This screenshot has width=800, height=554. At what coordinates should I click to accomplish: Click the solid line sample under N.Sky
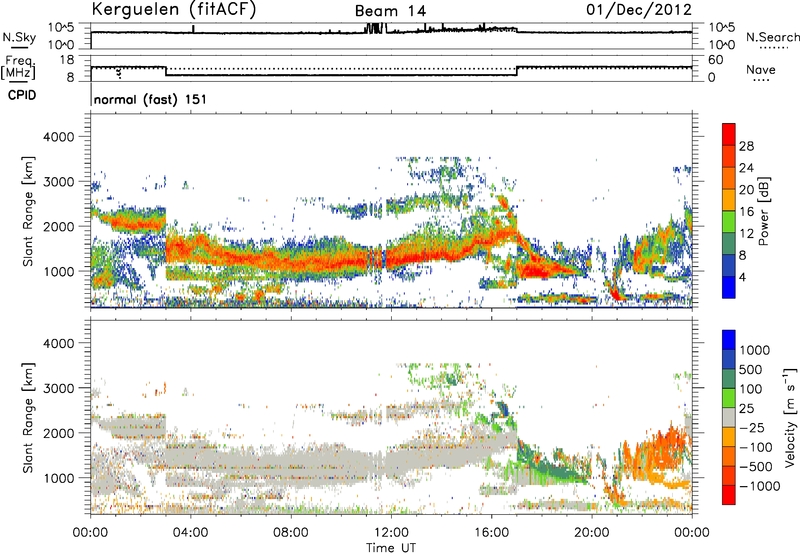pyautogui.click(x=19, y=47)
